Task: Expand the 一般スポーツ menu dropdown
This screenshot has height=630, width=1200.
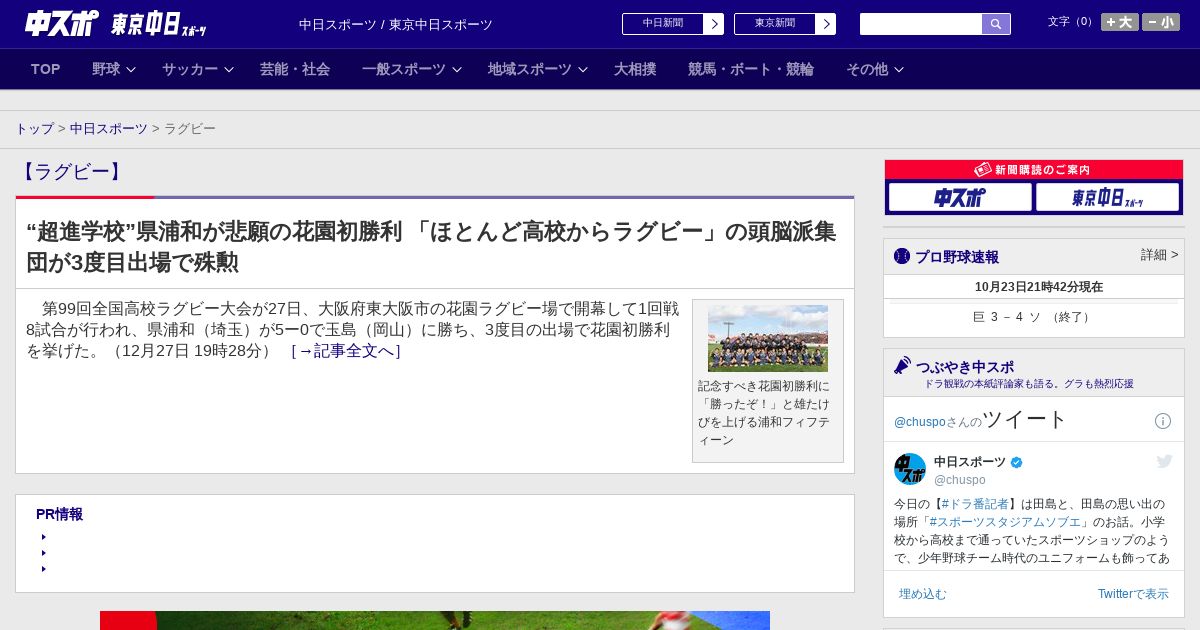Action: pos(412,69)
